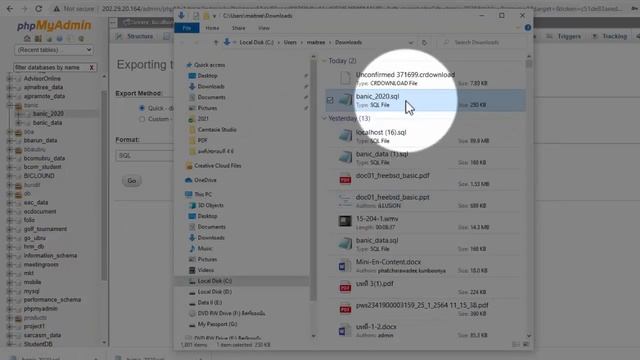Open the Home ribbon tab
Screen dimensions: 640x360
(212, 28)
